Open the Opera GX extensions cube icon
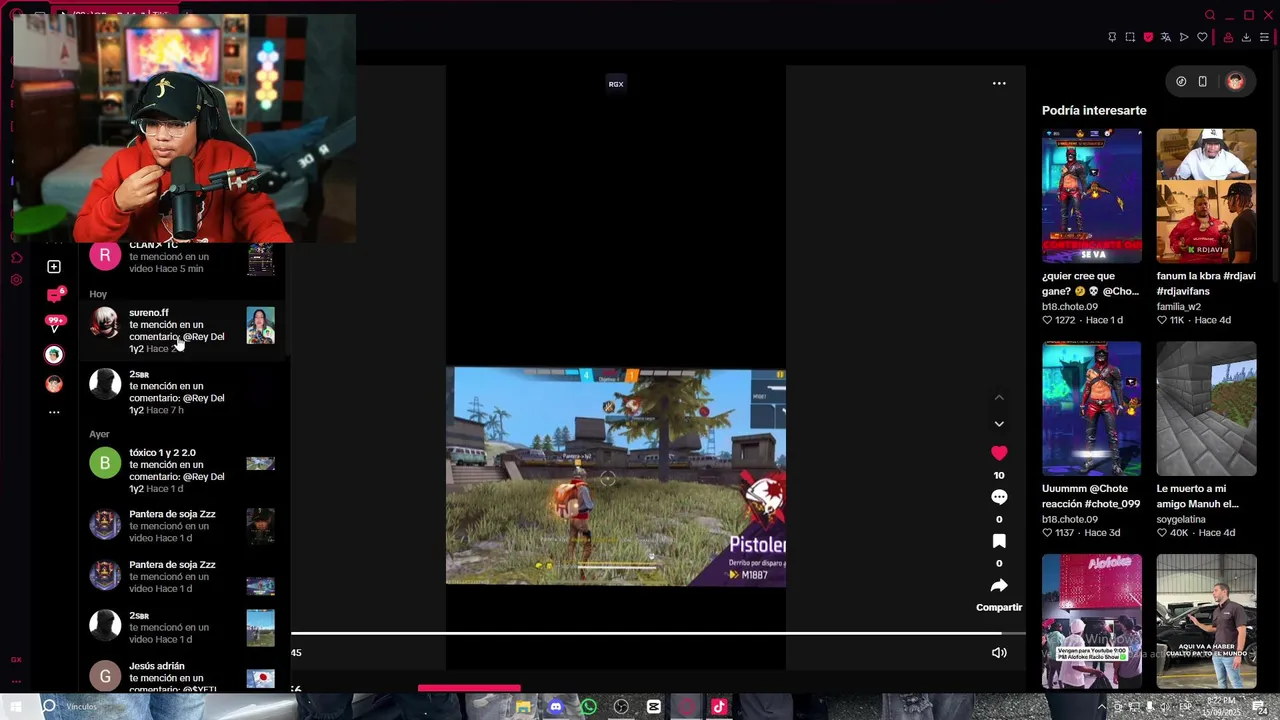Image resolution: width=1280 pixels, height=720 pixels. coord(16,258)
